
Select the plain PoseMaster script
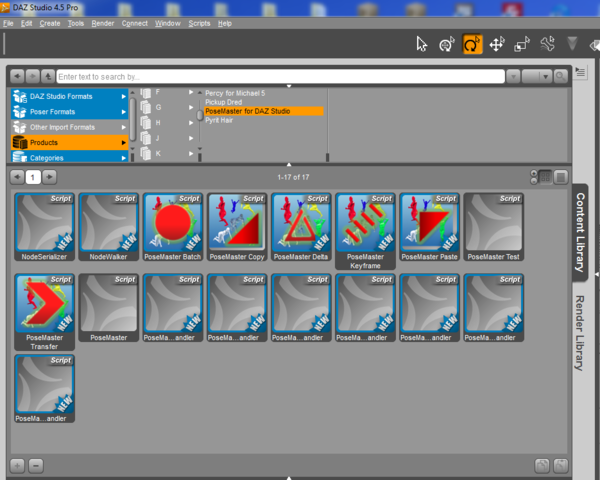point(109,308)
